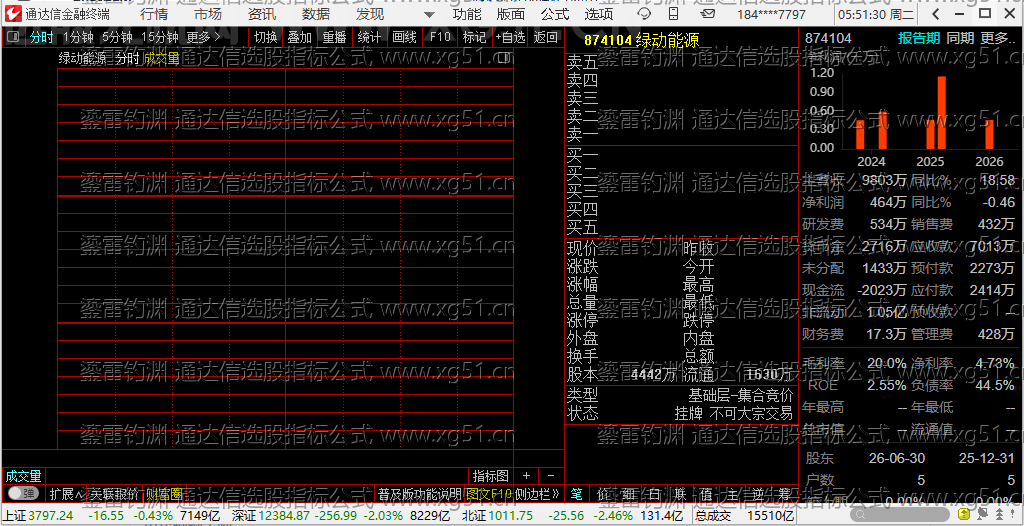Toggle the 弹 switch at bottom left
Image resolution: width=1024 pixels, height=526 pixels.
pyautogui.click(x=24, y=493)
